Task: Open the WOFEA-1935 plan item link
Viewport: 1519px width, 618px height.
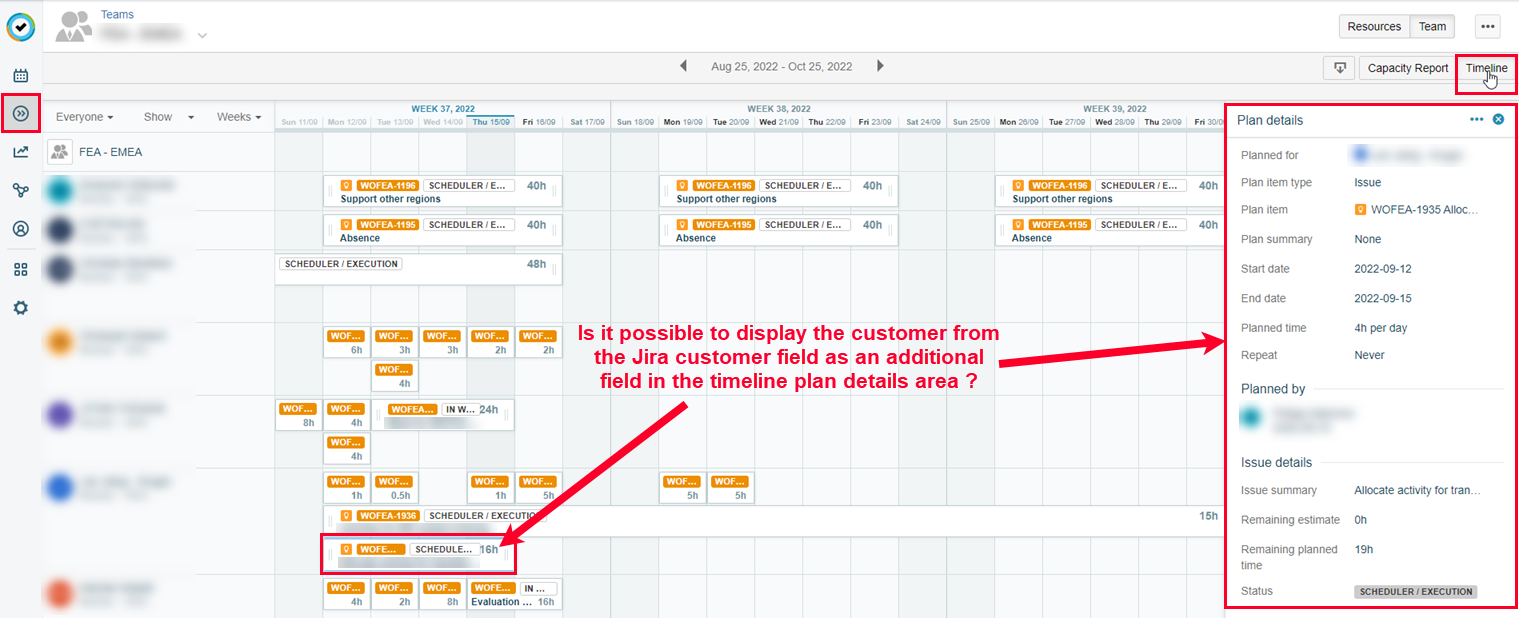Action: 1424,210
